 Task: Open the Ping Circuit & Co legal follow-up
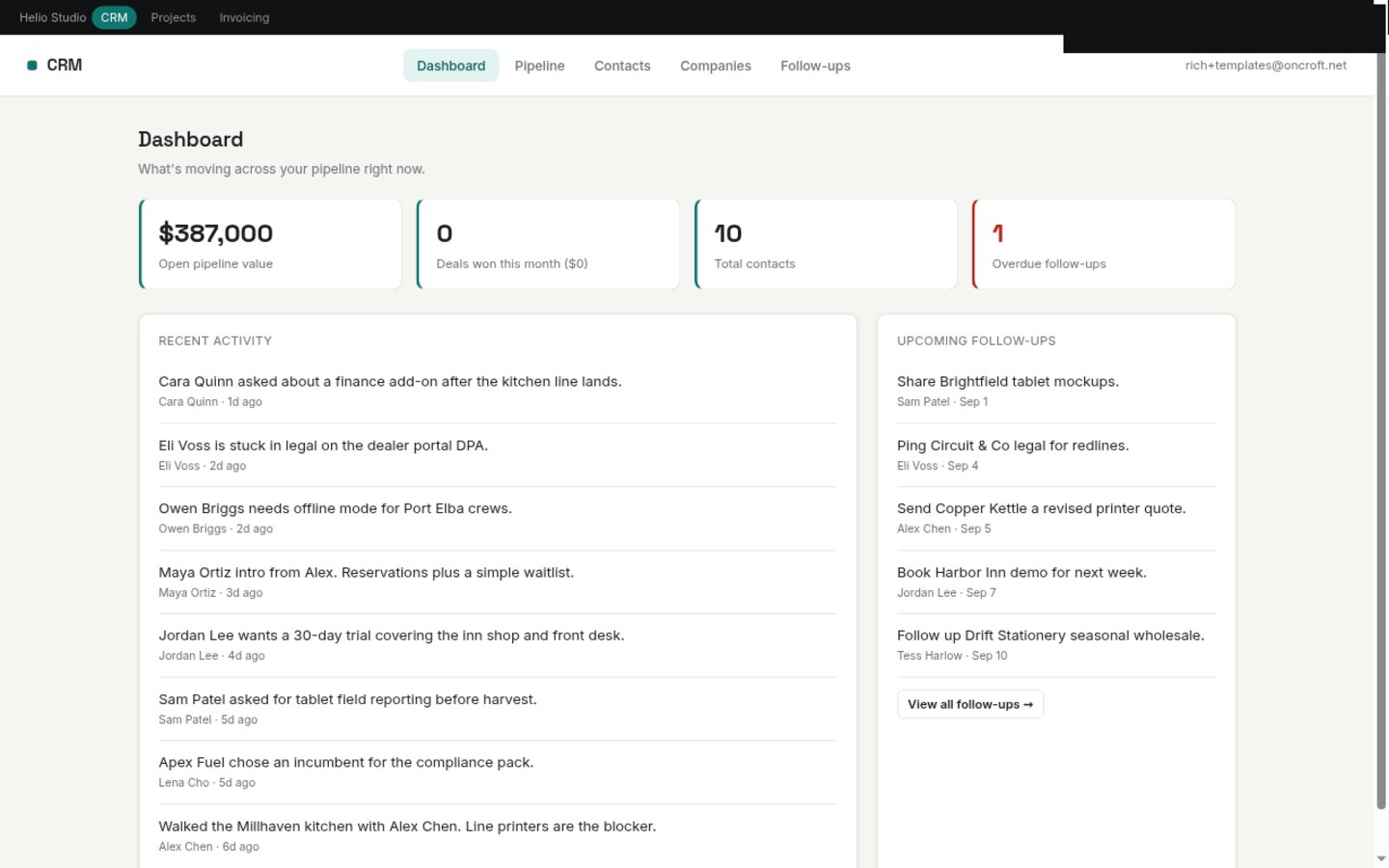click(x=1056, y=454)
